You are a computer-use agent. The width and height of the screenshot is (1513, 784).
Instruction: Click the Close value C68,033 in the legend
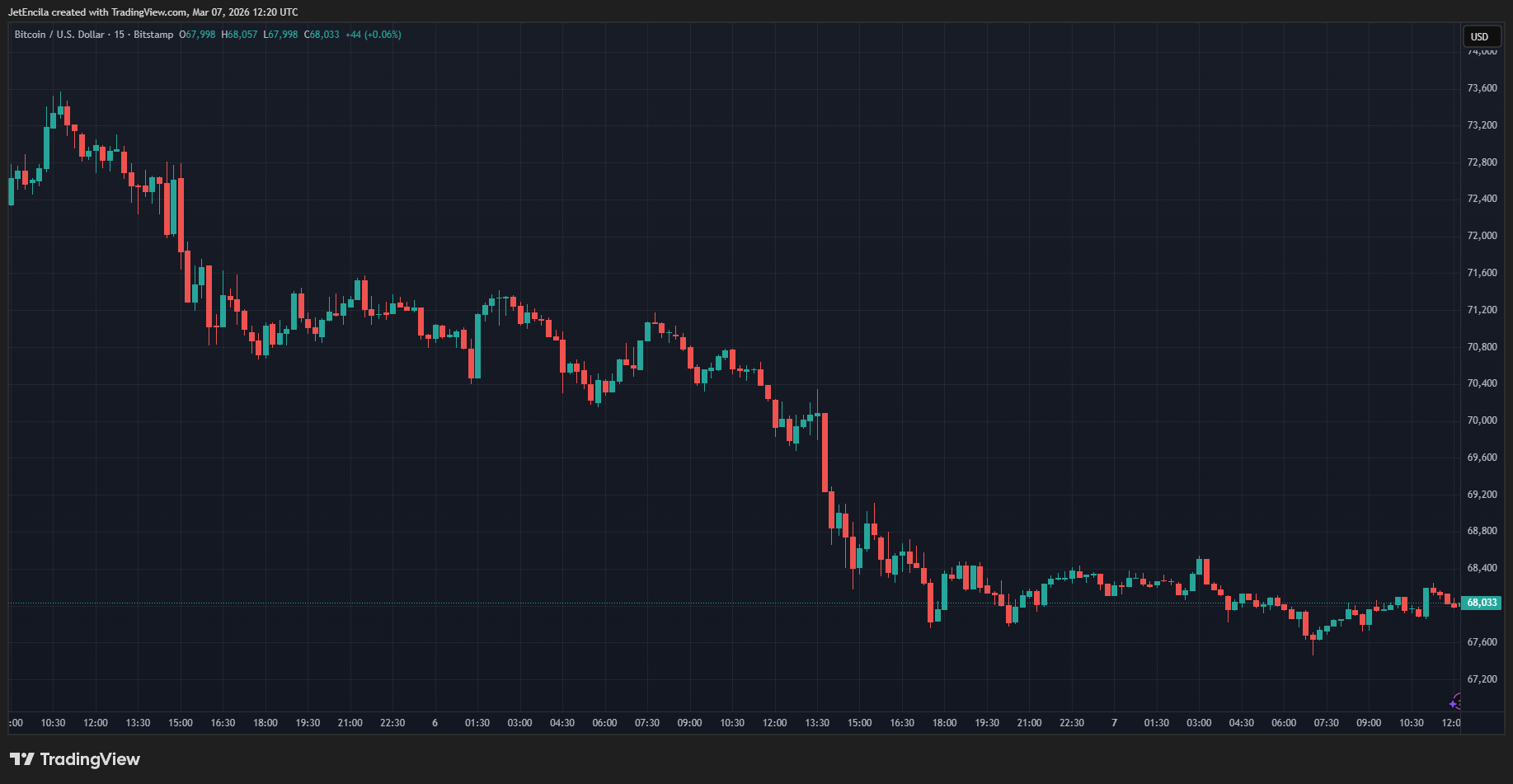tap(322, 35)
